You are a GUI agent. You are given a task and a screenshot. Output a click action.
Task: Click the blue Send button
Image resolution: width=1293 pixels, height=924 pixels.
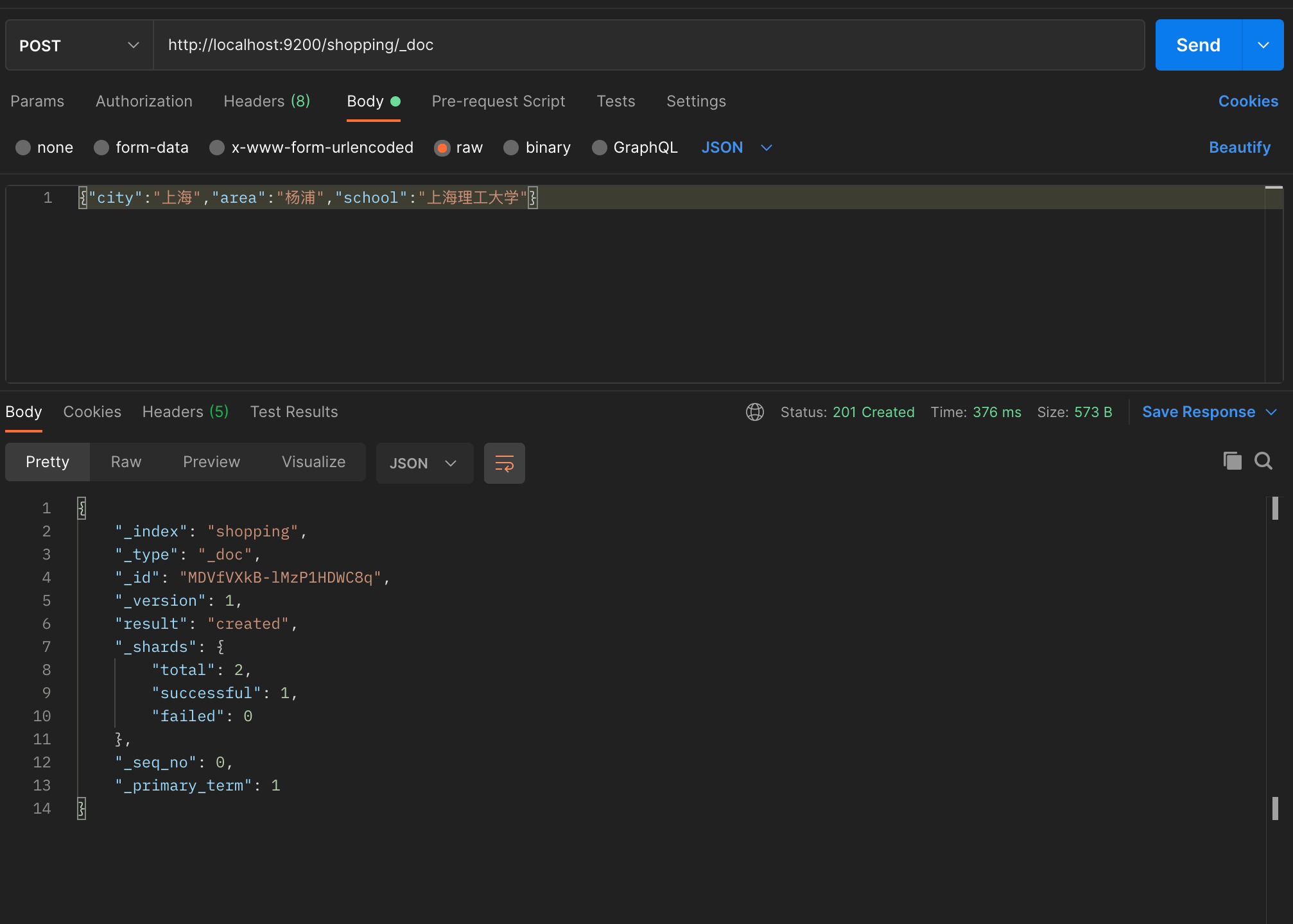tap(1199, 45)
